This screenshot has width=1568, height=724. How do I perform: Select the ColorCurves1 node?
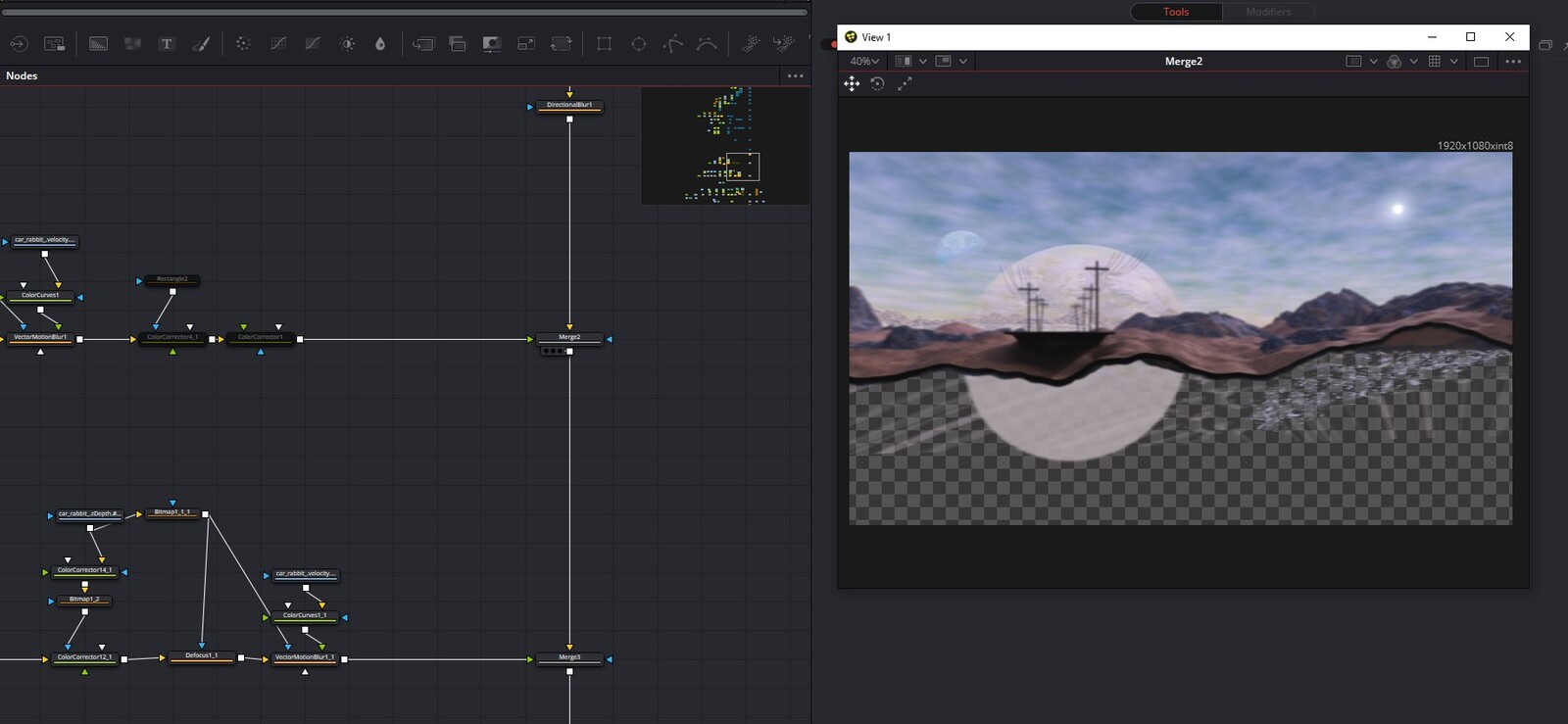40,295
